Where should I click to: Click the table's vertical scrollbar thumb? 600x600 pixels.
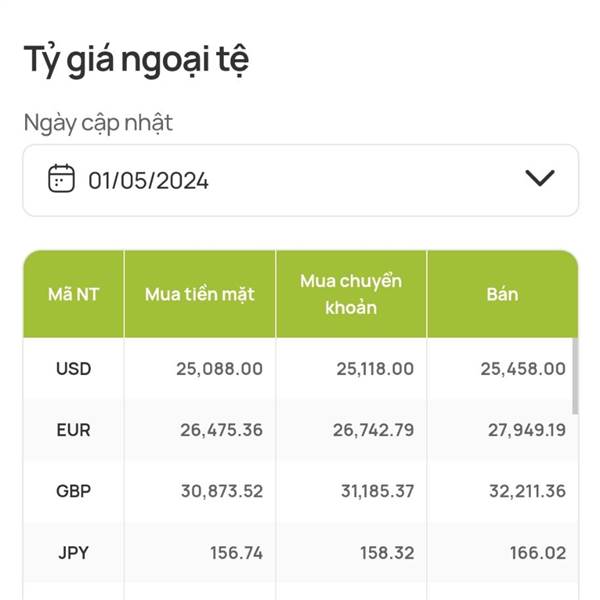pyautogui.click(x=575, y=376)
